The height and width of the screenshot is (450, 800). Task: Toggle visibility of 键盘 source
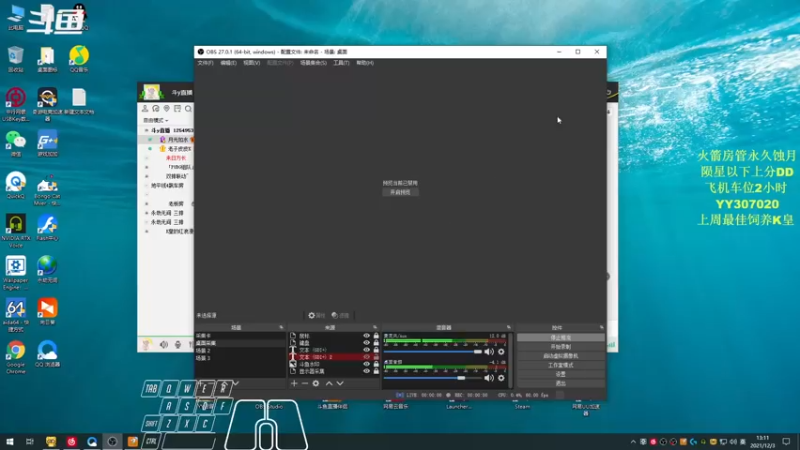366,343
